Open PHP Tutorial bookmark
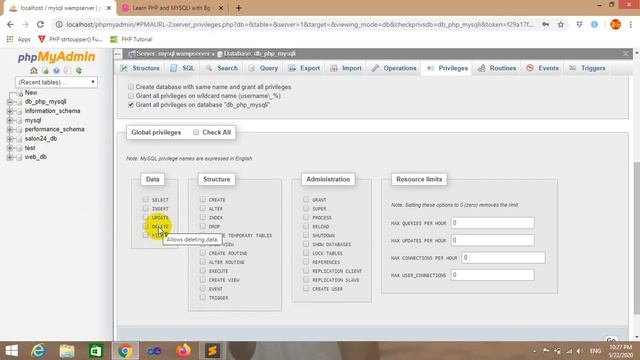Image resolution: width=640 pixels, height=360 pixels. point(131,39)
